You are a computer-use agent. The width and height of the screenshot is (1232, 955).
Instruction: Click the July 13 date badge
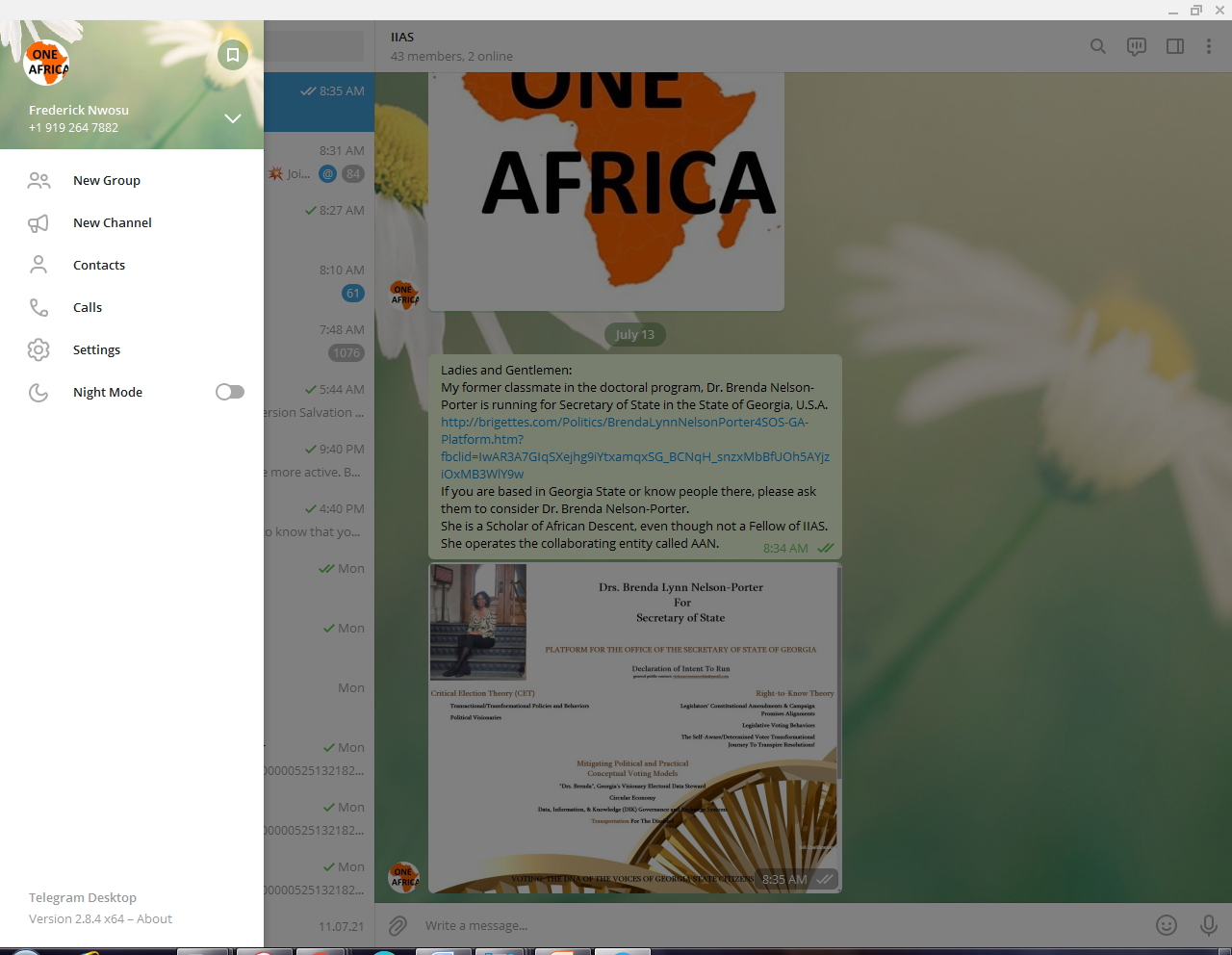tap(635, 335)
